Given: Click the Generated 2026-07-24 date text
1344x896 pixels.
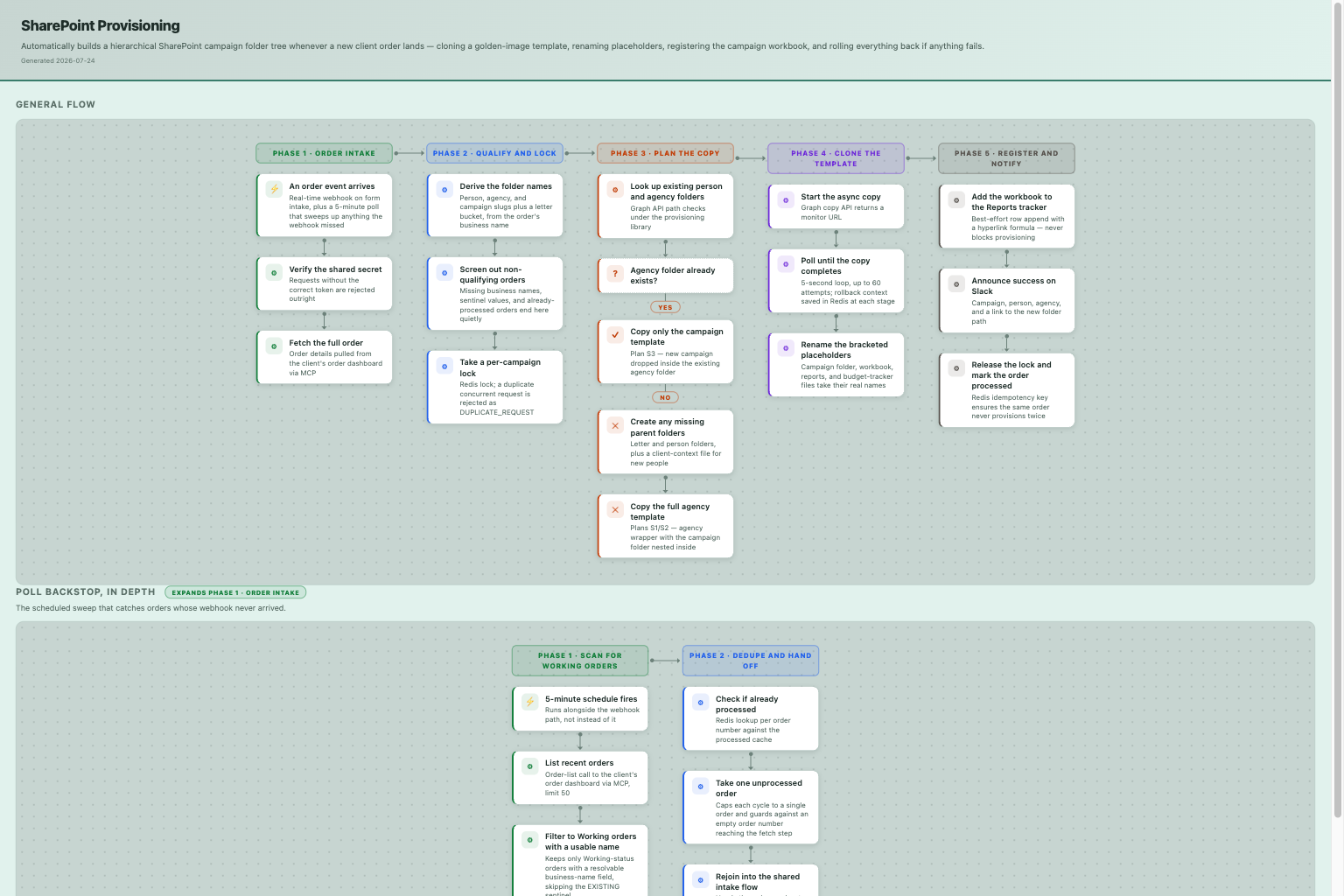Looking at the screenshot, I should coord(58,61).
